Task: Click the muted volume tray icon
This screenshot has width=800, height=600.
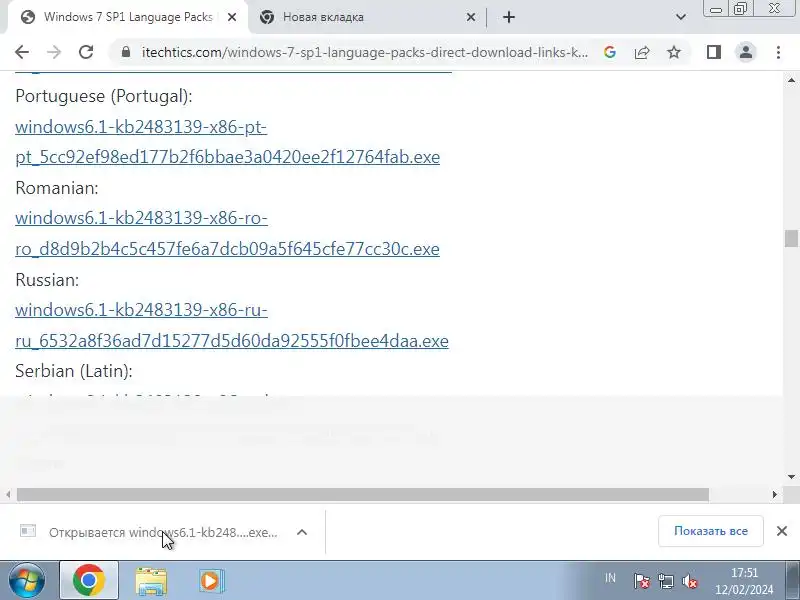Action: tap(690, 581)
